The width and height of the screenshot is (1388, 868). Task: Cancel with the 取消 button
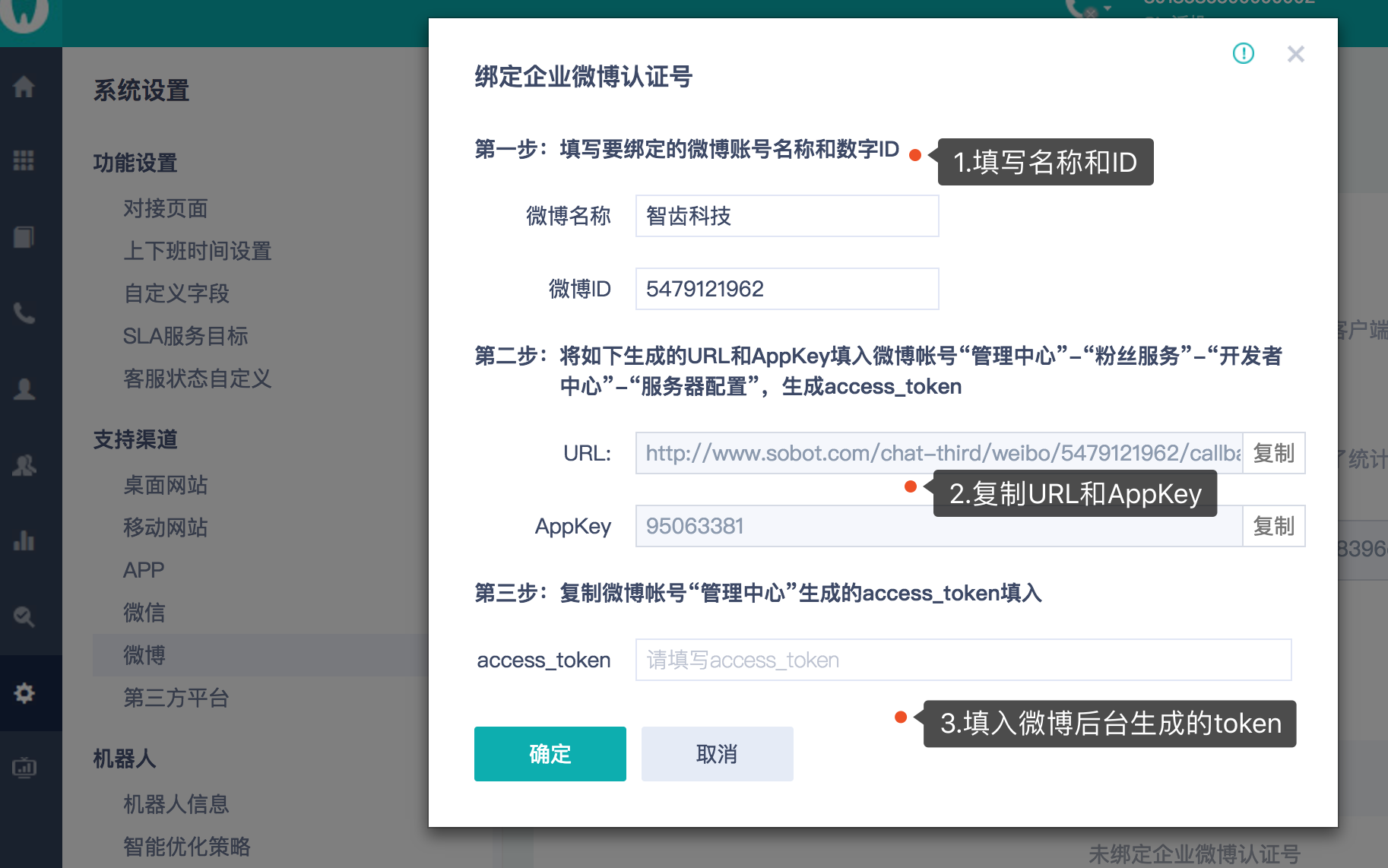pyautogui.click(x=717, y=754)
